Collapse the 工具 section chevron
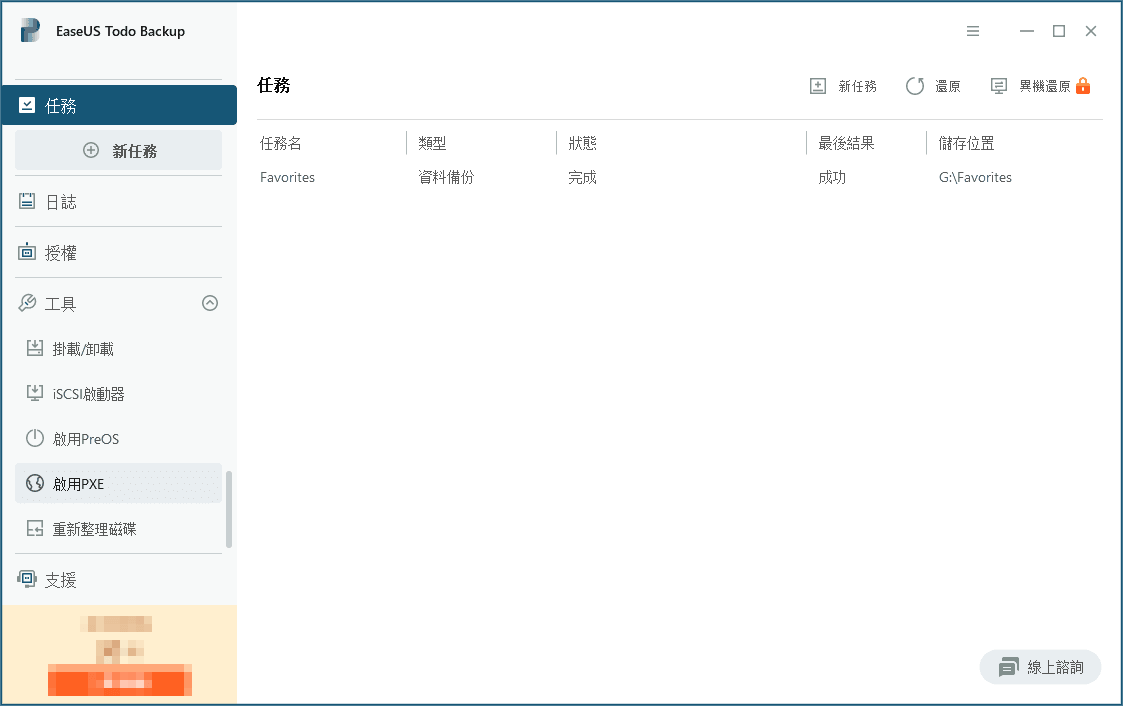Image resolution: width=1123 pixels, height=706 pixels. coord(210,303)
